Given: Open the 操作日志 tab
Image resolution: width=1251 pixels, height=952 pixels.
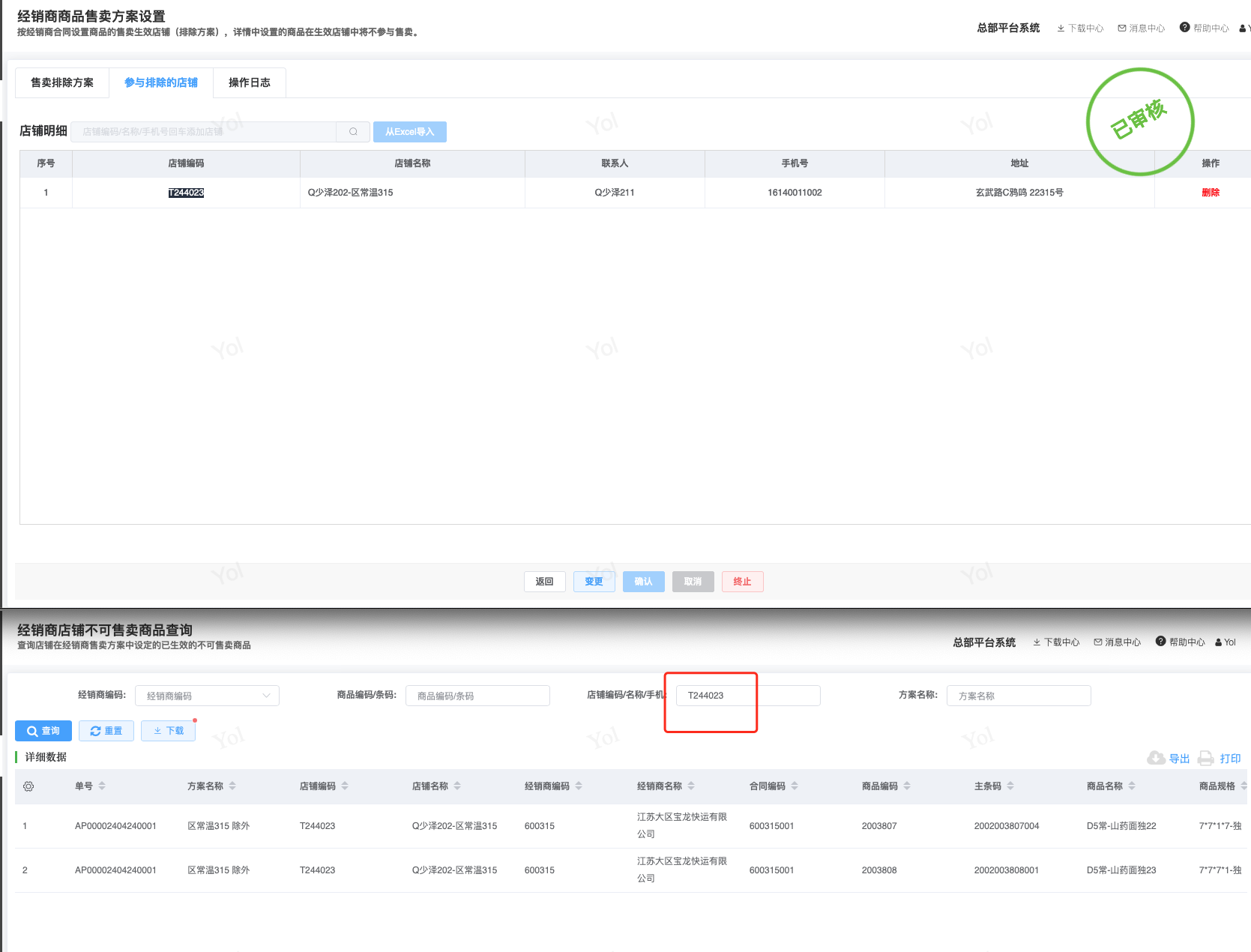Looking at the screenshot, I should pyautogui.click(x=249, y=82).
